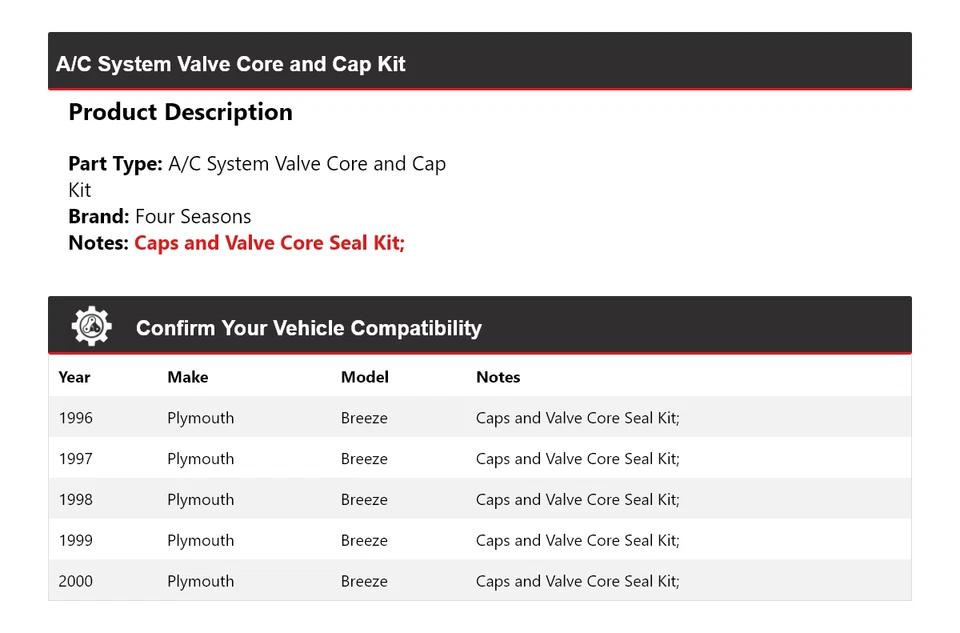Click the Part Type label
The width and height of the screenshot is (960, 633).
point(115,164)
